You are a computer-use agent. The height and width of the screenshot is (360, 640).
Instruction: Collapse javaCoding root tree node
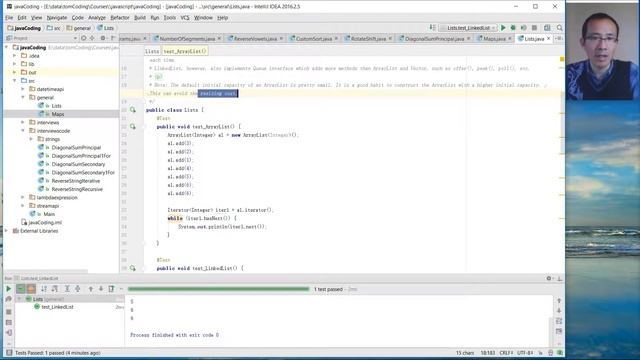pyautogui.click(x=7, y=47)
